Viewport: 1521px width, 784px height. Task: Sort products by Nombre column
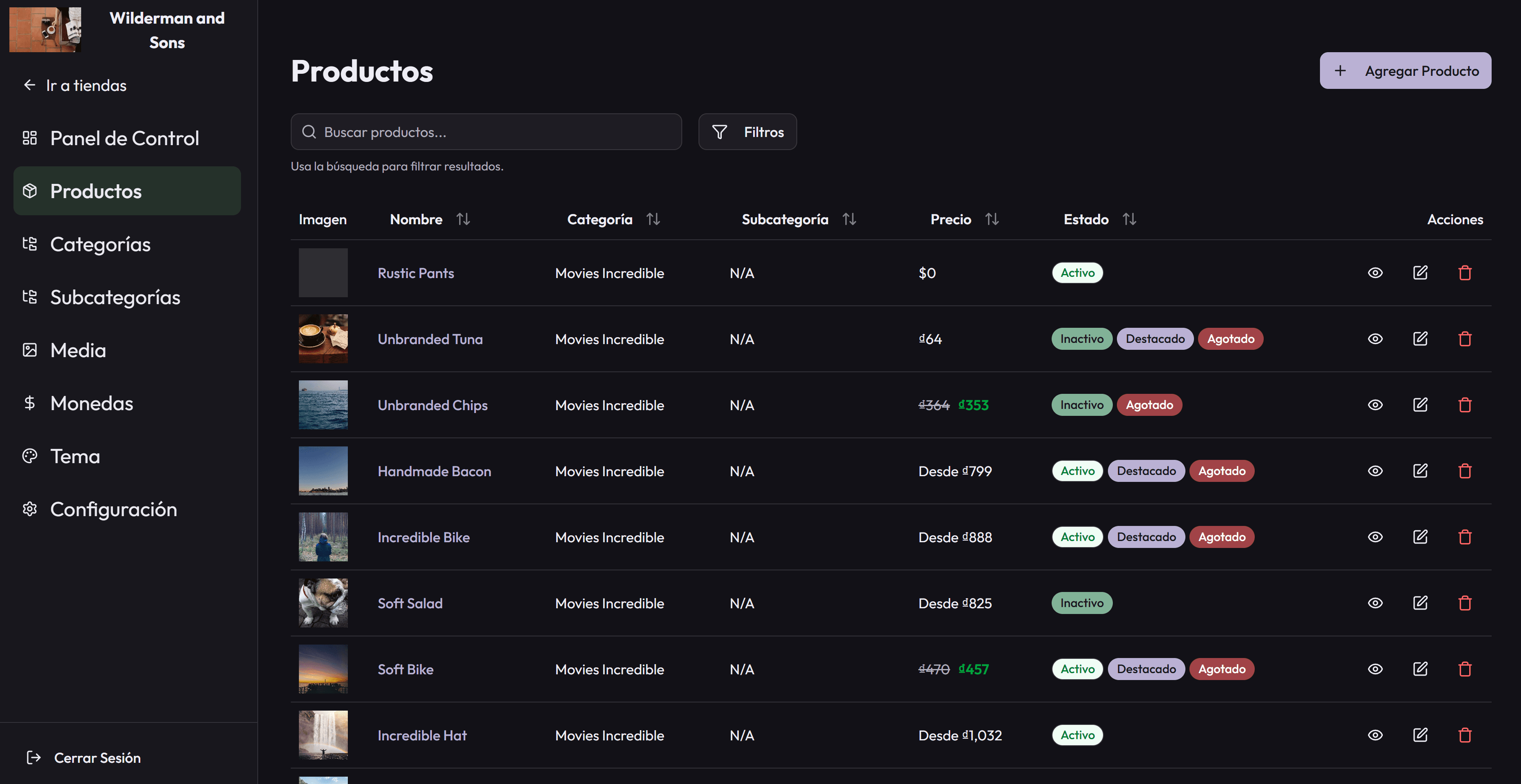pyautogui.click(x=463, y=220)
